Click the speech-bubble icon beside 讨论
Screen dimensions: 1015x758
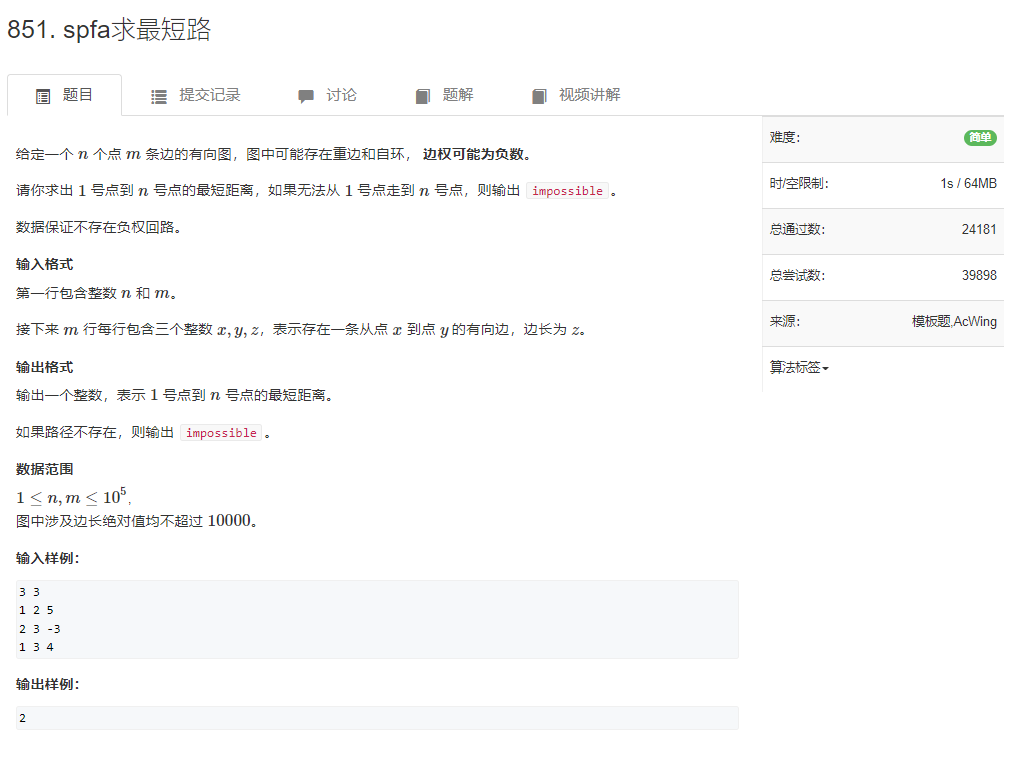coord(306,96)
